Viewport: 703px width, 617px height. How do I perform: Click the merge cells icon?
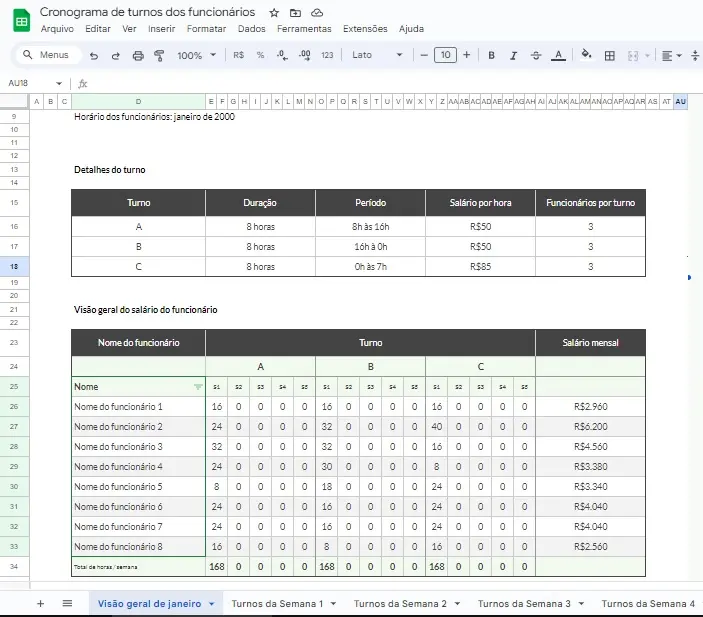pyautogui.click(x=633, y=56)
